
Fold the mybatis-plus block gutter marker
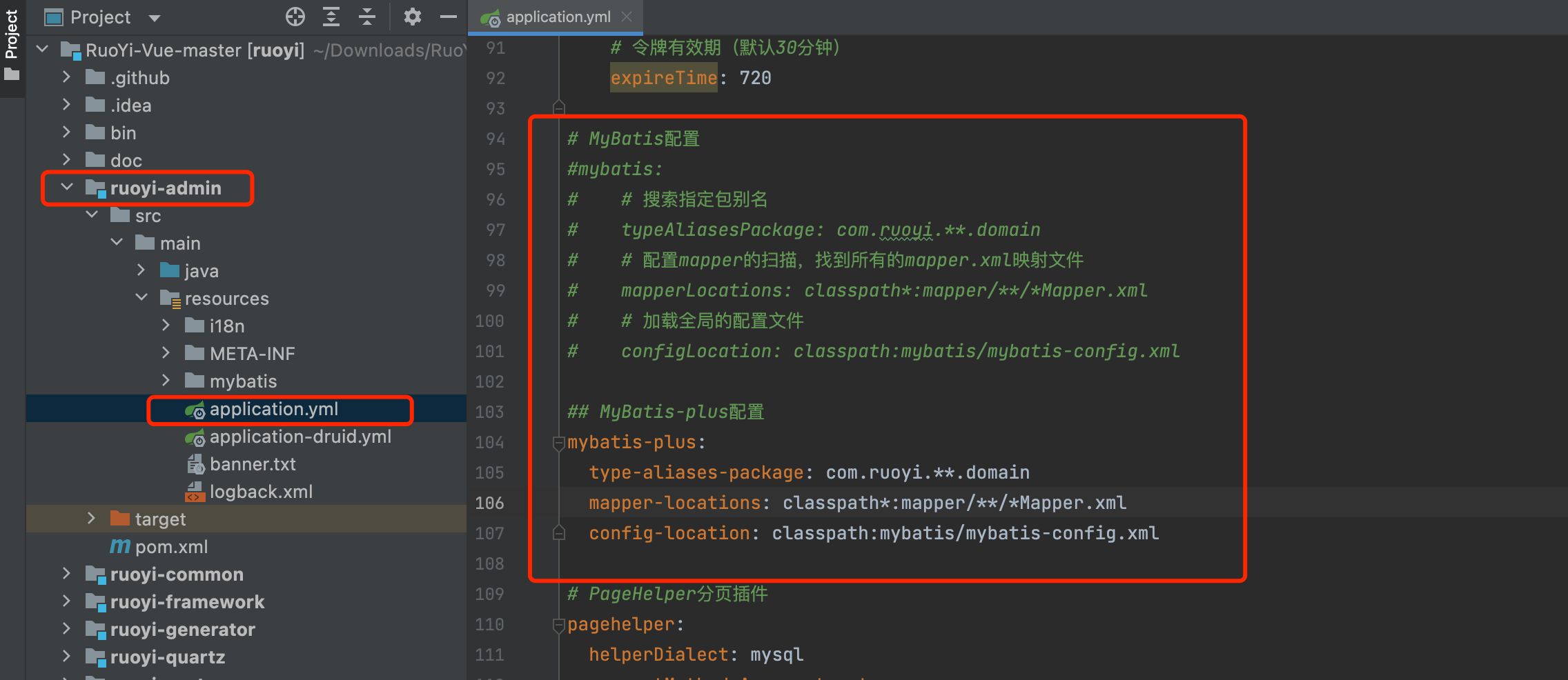coord(559,443)
